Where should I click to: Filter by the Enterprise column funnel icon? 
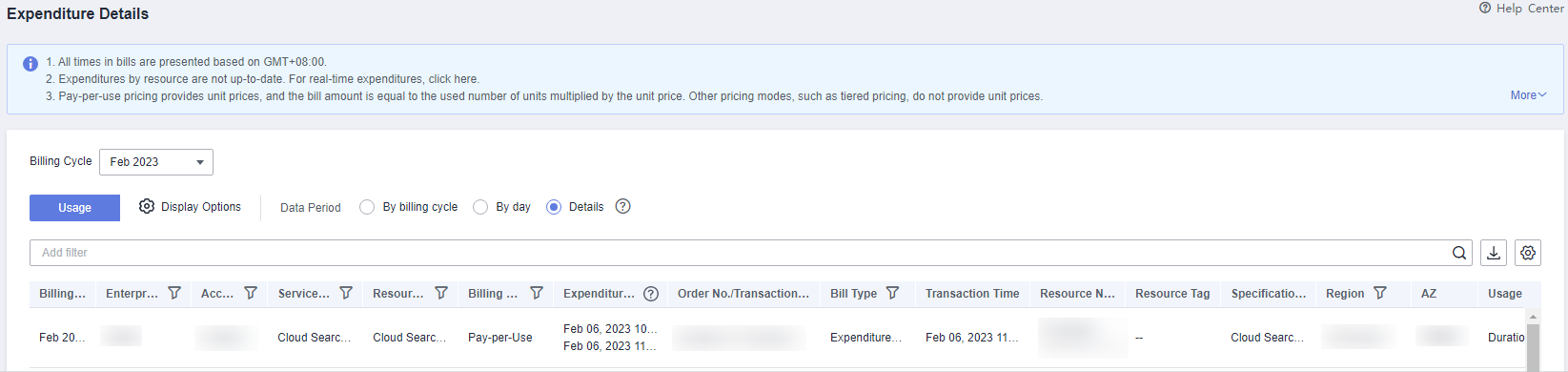click(x=174, y=293)
